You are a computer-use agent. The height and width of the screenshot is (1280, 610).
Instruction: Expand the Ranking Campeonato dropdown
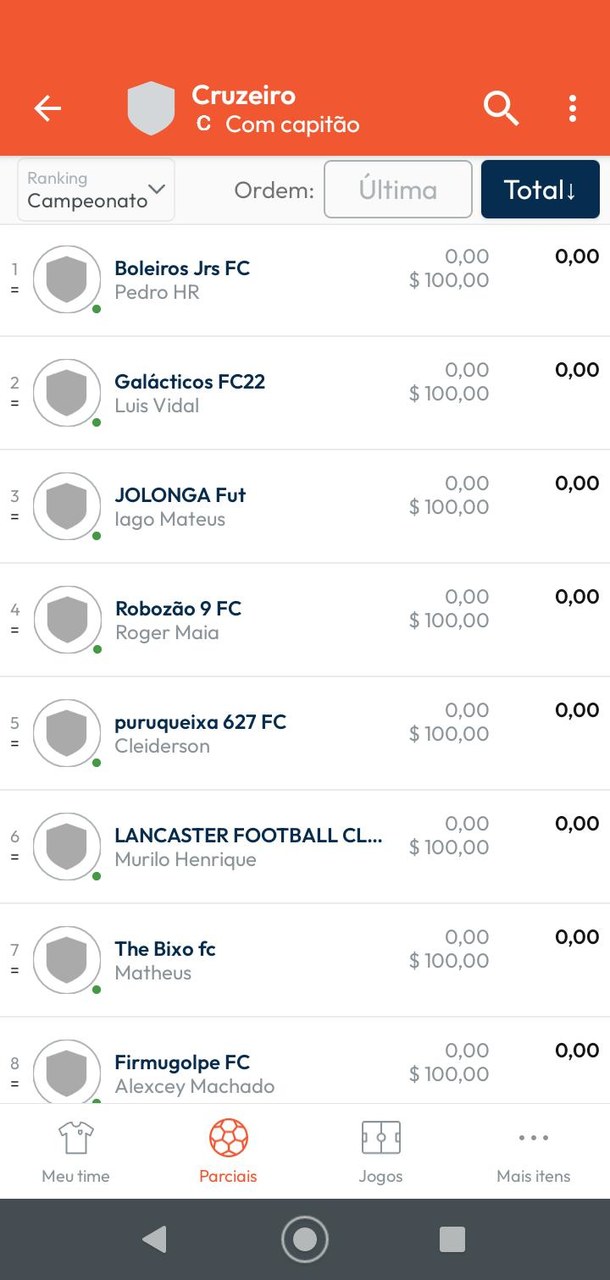96,190
